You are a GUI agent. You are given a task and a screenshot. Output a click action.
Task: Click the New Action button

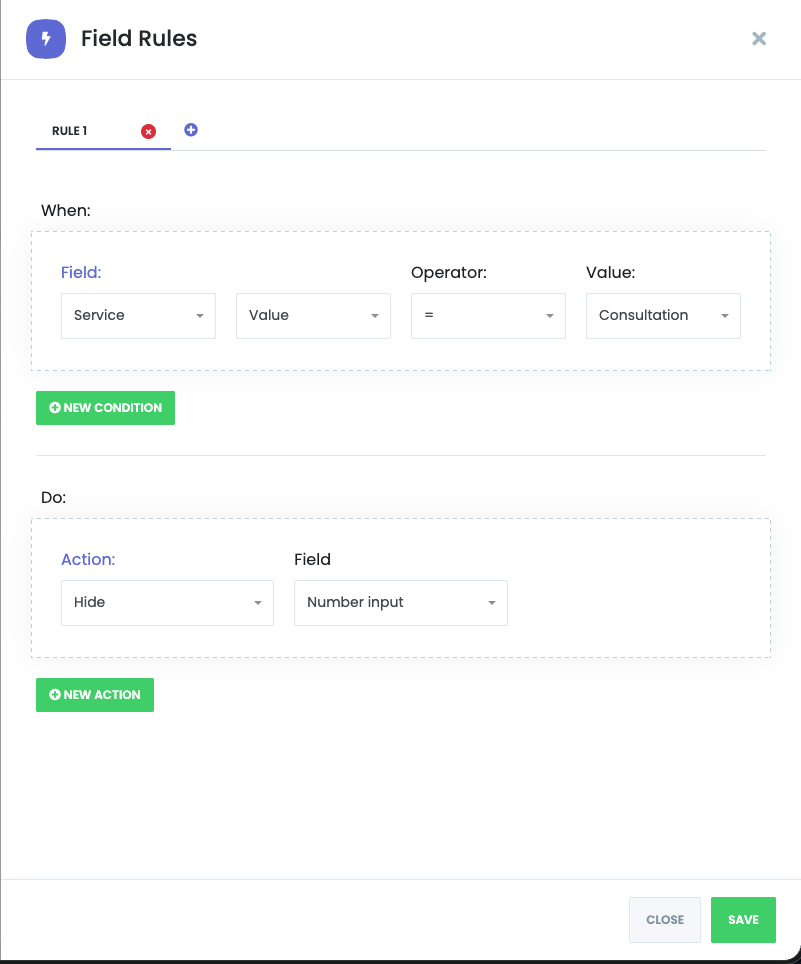pyautogui.click(x=95, y=695)
